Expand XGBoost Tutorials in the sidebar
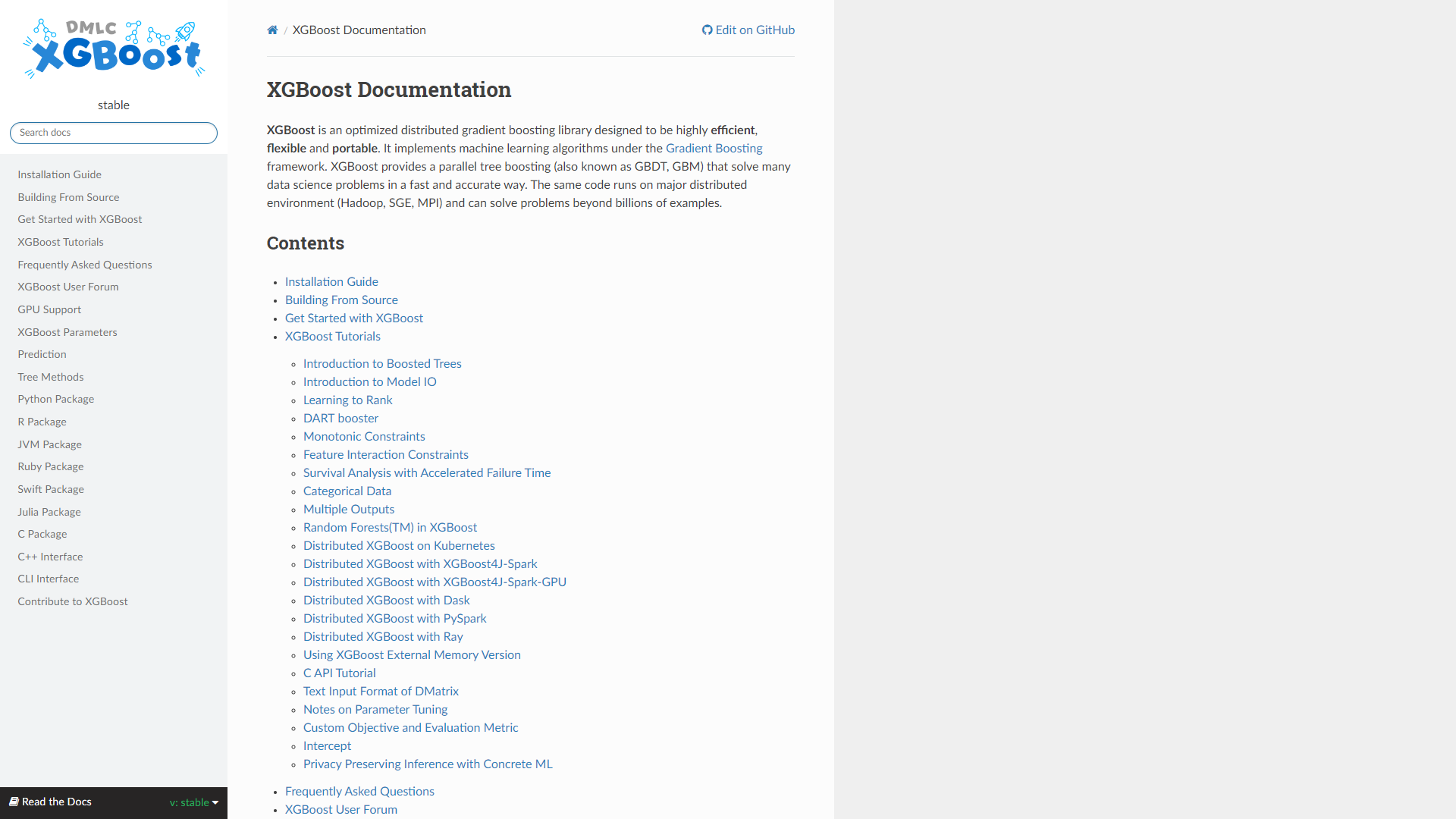 (x=61, y=242)
